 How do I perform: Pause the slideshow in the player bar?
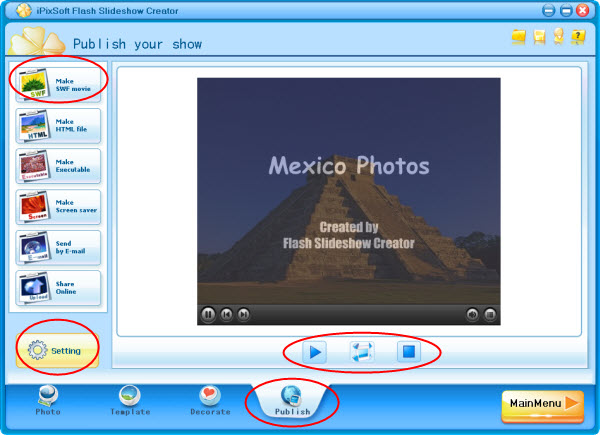point(208,314)
